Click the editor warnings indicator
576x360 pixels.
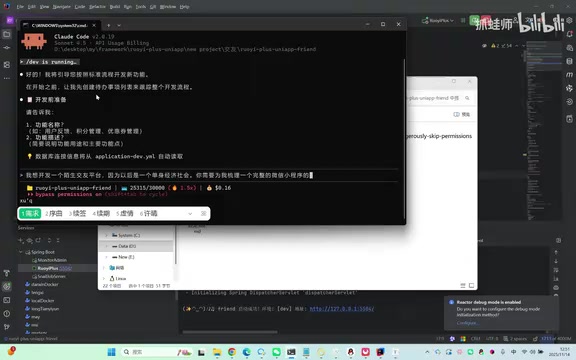pyautogui.click(x=501, y=46)
